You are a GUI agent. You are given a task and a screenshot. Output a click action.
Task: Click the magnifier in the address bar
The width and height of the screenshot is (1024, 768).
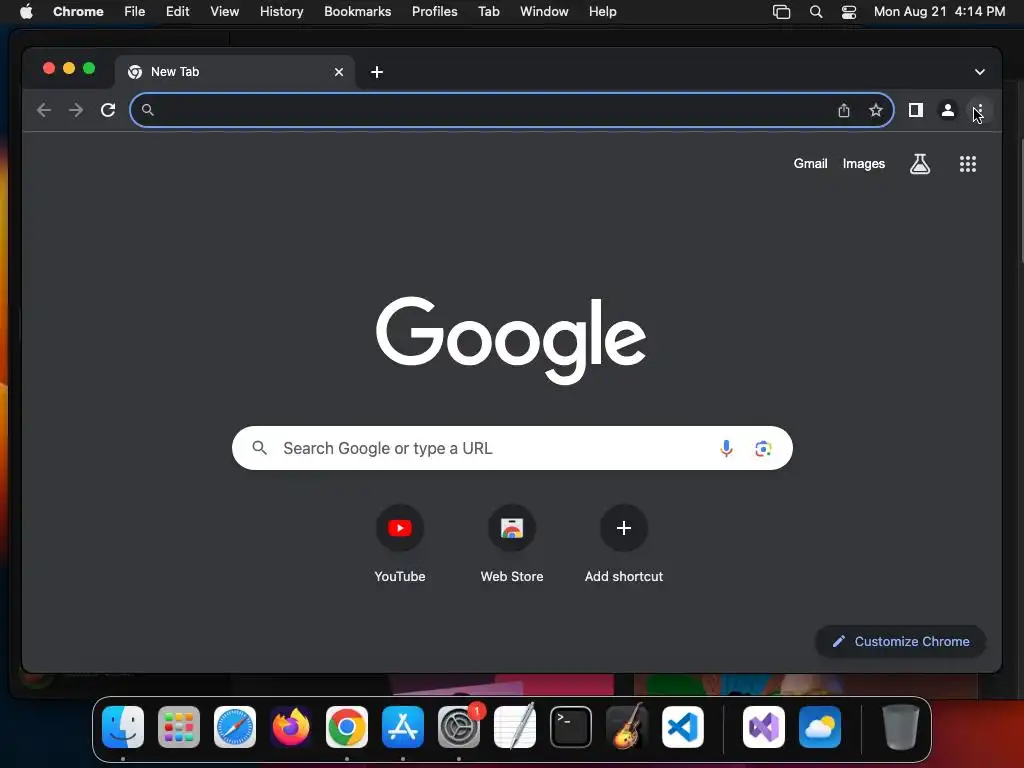(148, 110)
